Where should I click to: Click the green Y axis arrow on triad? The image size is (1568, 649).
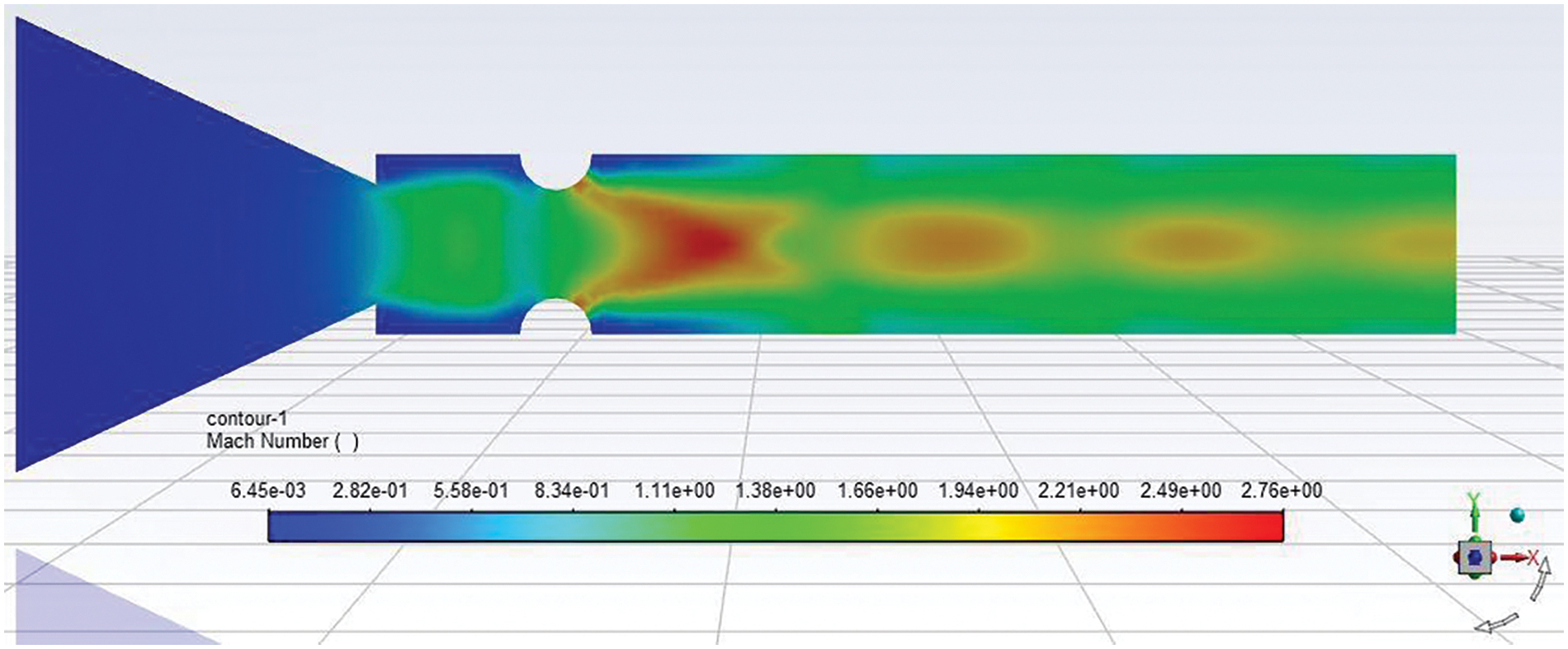click(x=1473, y=515)
